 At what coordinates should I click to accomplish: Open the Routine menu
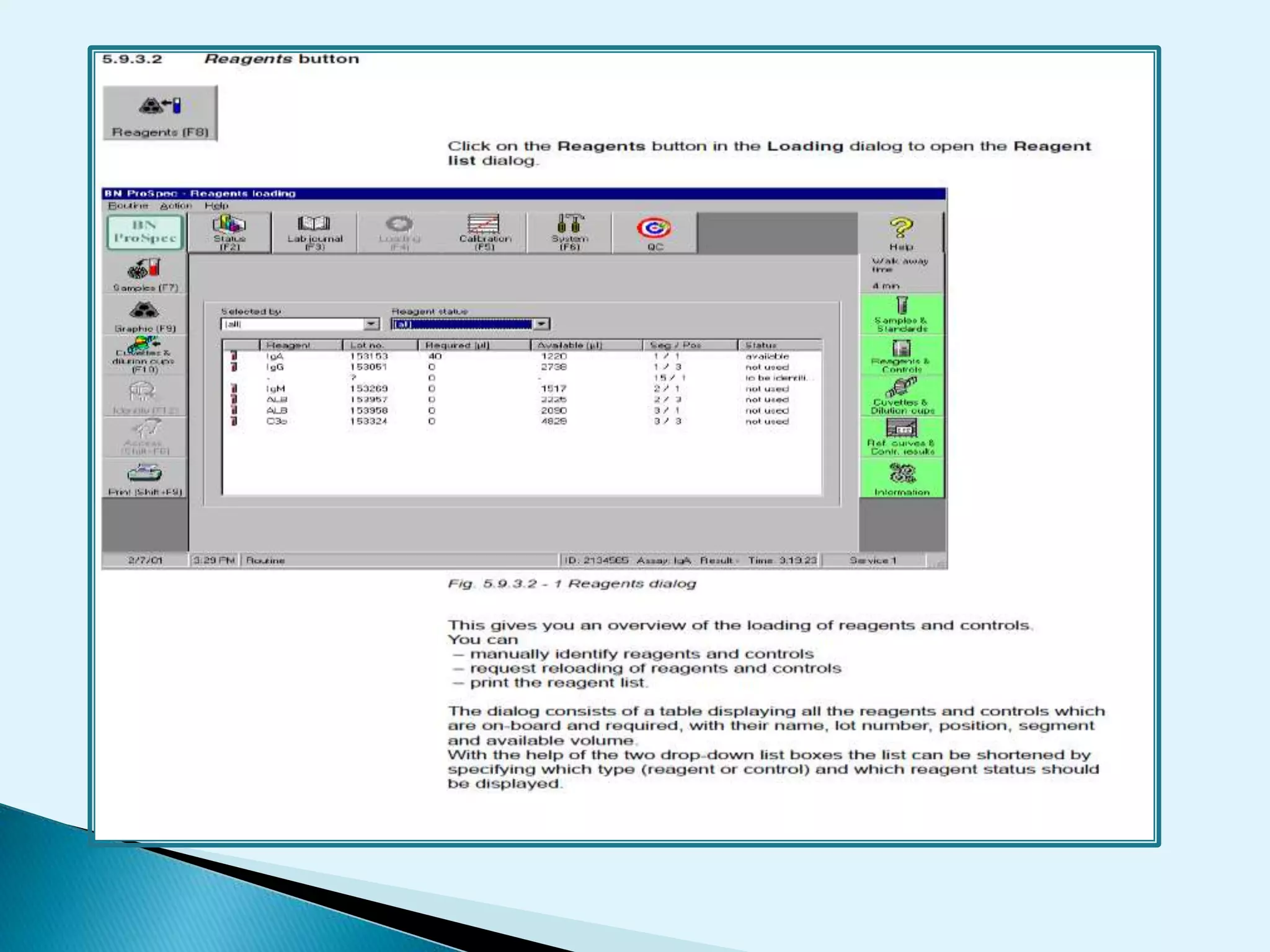click(x=128, y=205)
